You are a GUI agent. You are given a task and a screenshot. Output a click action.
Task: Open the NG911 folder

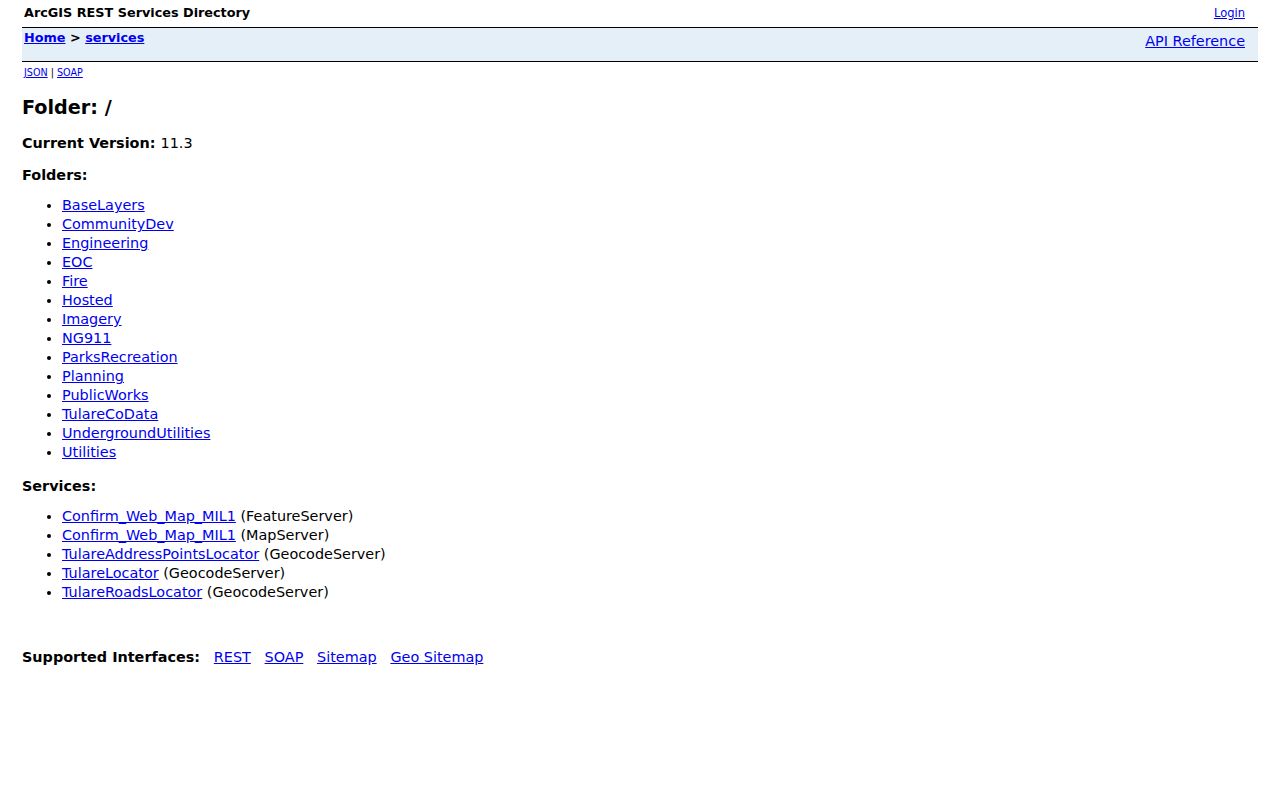tap(86, 338)
